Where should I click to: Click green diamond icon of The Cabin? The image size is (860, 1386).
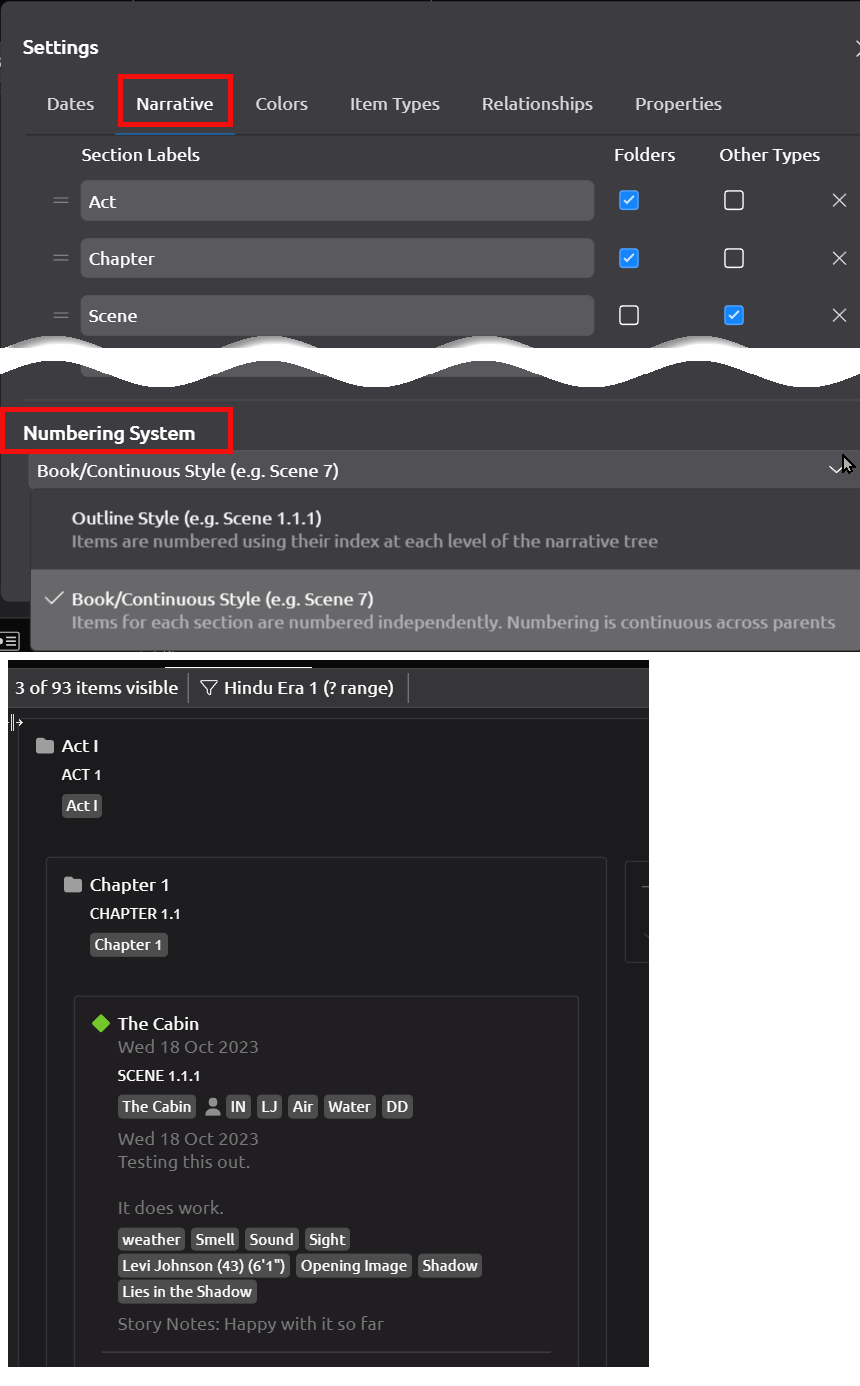(x=100, y=1023)
